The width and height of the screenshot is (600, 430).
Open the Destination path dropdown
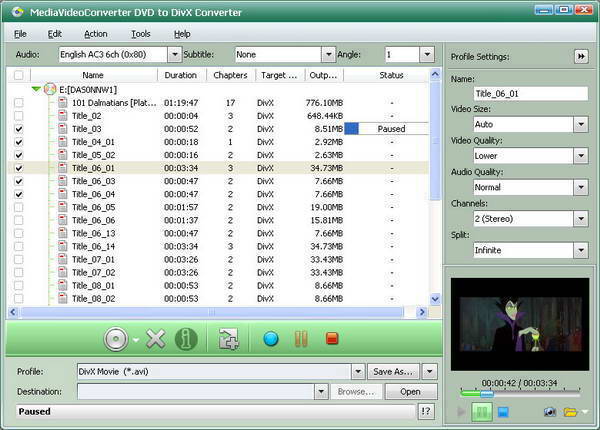[321, 392]
